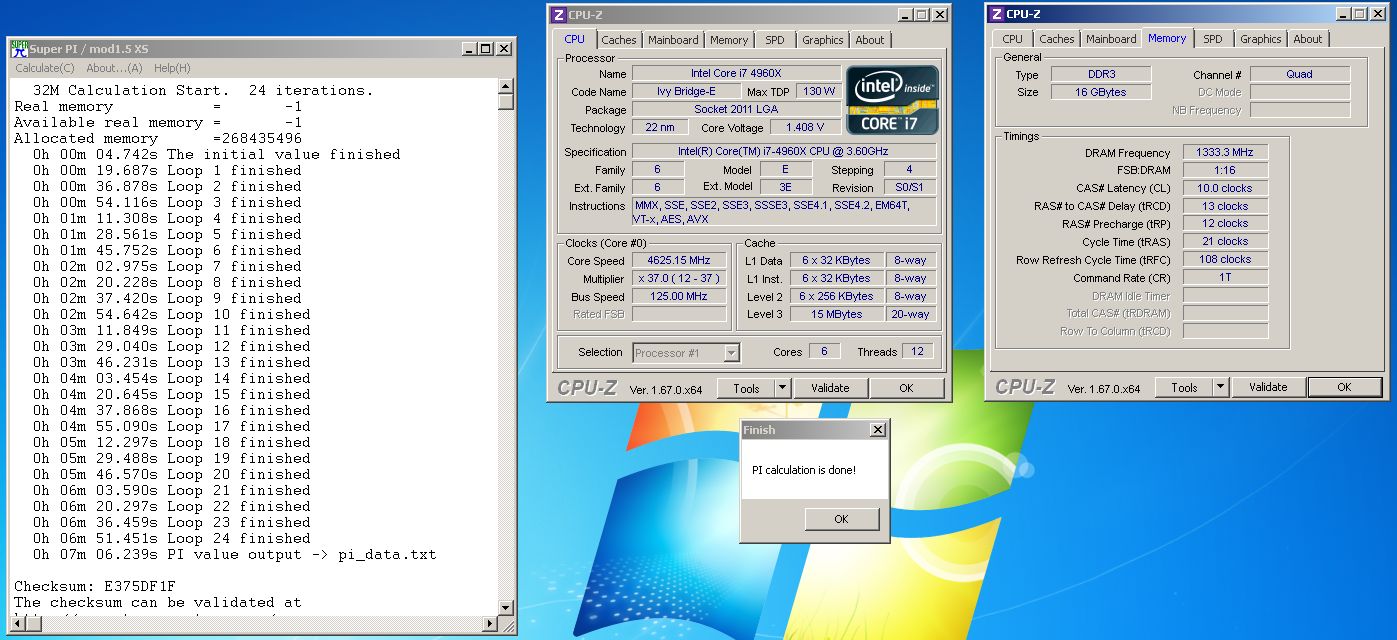Close the Finish dialog with X
The width and height of the screenshot is (1397, 640).
pos(877,430)
